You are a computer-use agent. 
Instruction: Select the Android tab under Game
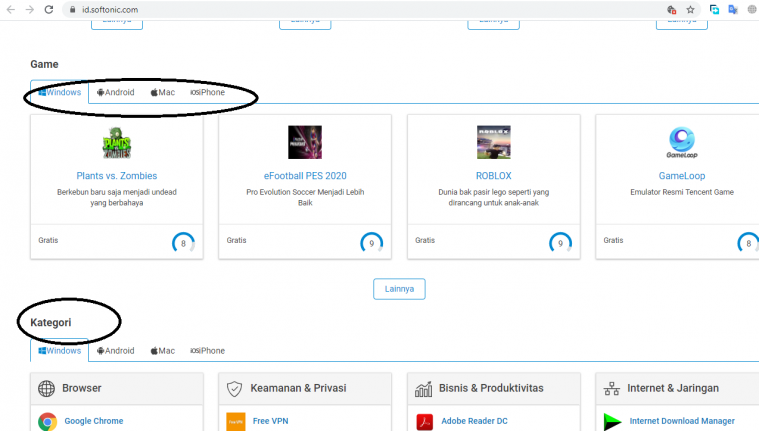click(115, 92)
